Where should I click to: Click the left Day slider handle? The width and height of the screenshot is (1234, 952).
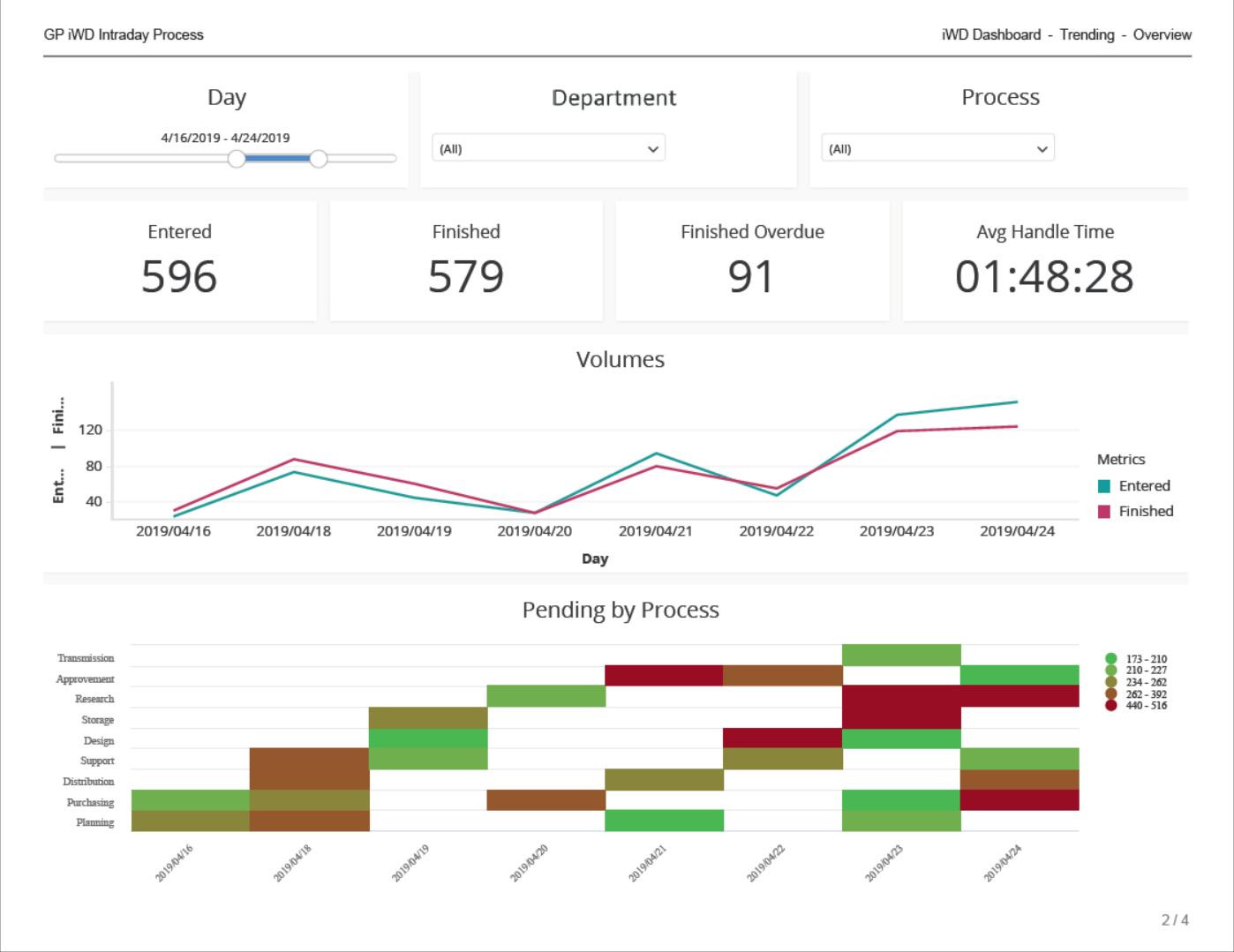(237, 159)
